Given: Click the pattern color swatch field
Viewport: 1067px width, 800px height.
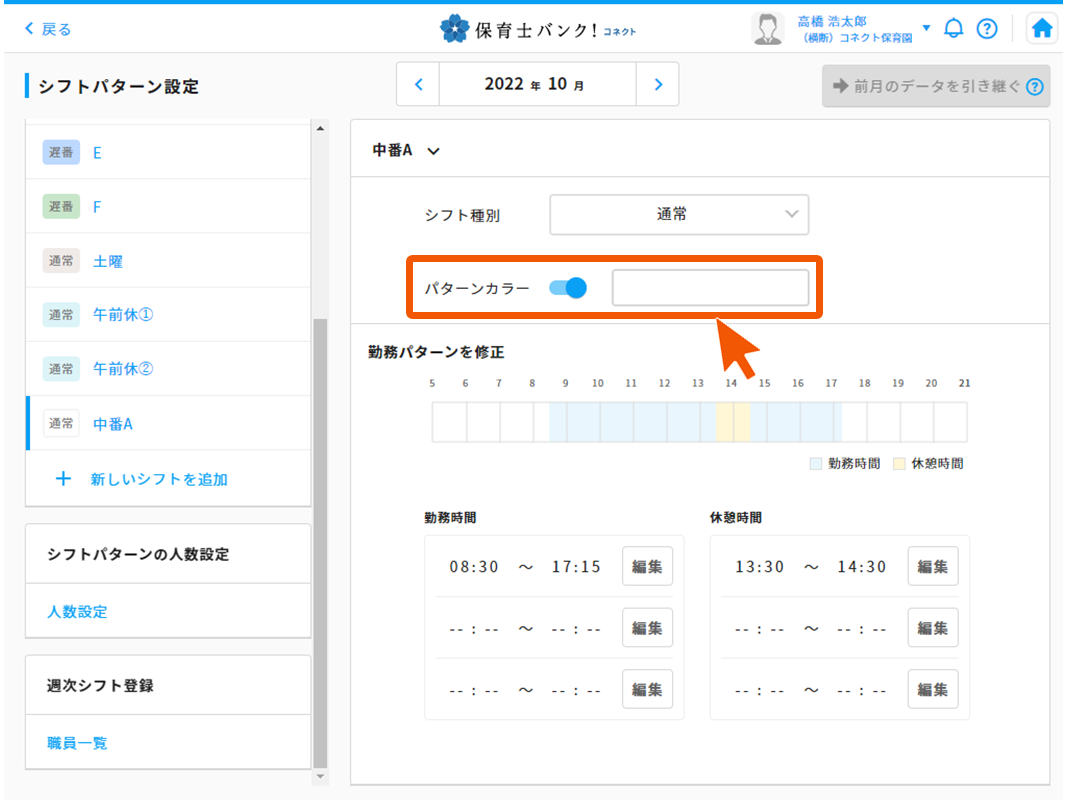Looking at the screenshot, I should coord(710,288).
